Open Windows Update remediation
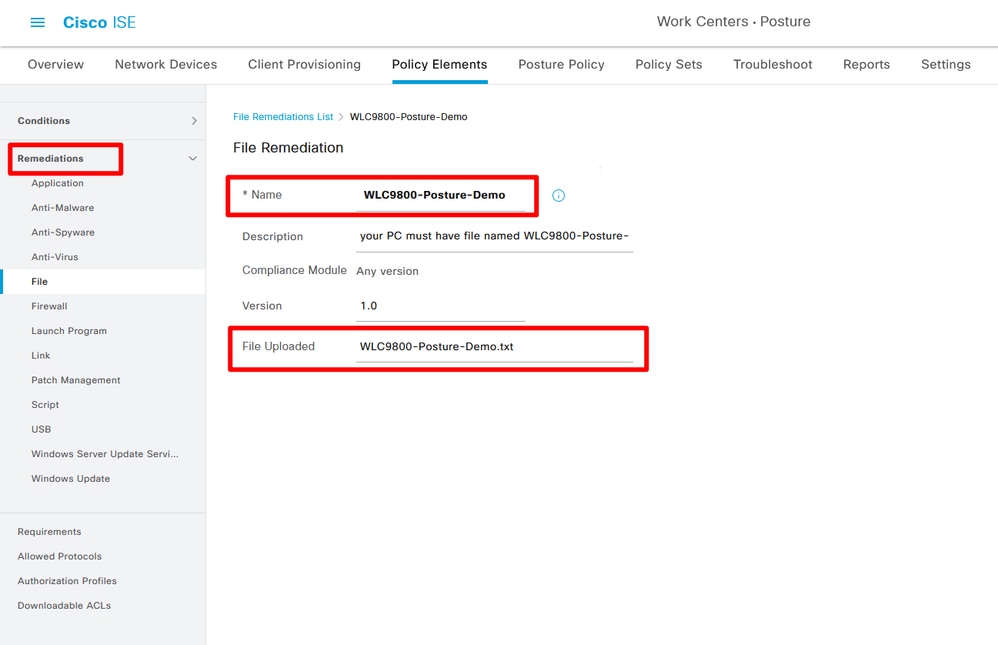 tap(71, 479)
